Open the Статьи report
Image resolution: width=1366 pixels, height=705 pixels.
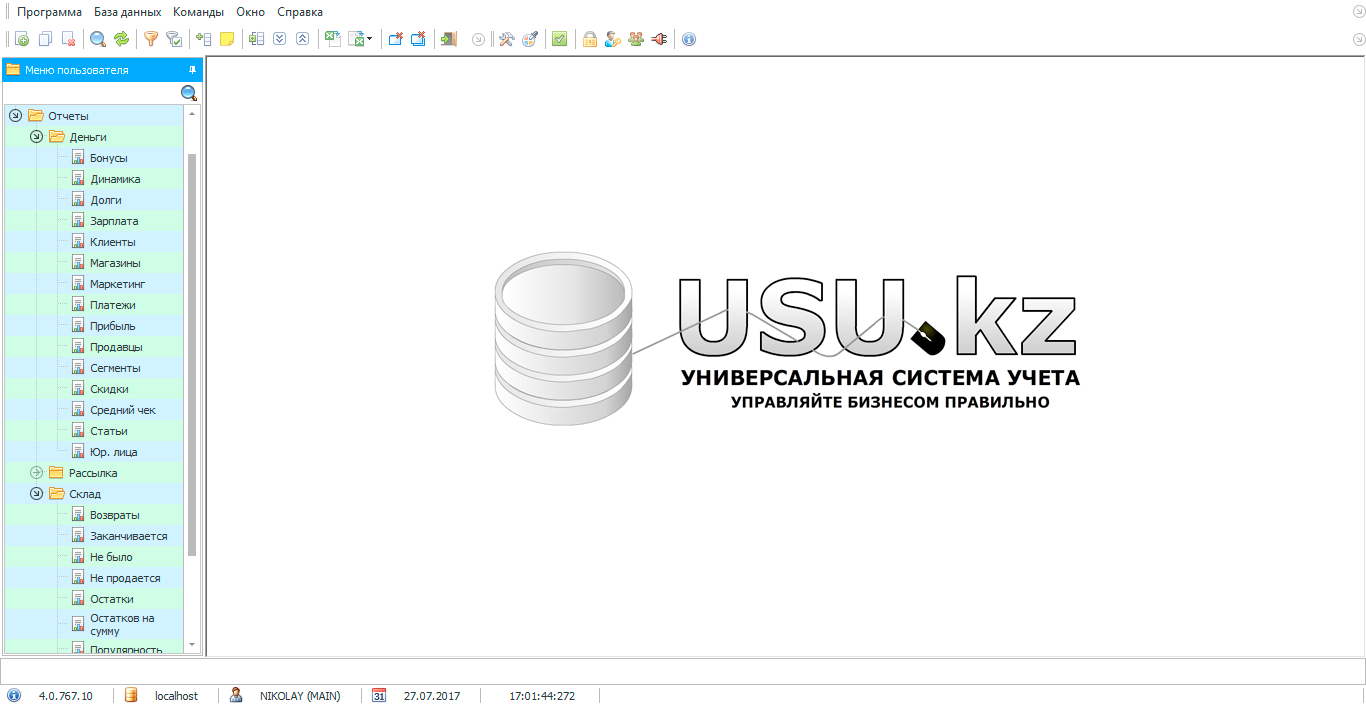tap(108, 431)
